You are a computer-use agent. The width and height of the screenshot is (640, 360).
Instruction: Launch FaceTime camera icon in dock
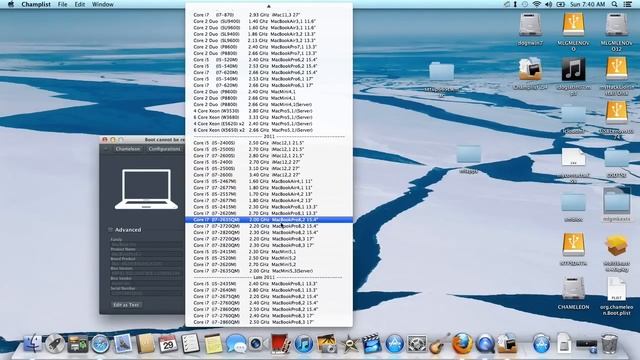[x=257, y=344]
